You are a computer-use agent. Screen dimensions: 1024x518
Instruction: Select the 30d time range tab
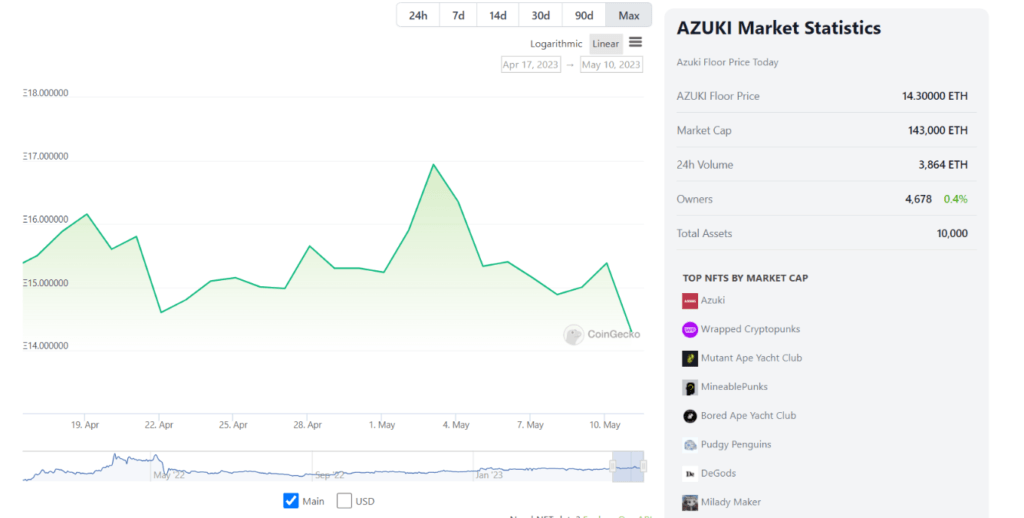(x=540, y=15)
